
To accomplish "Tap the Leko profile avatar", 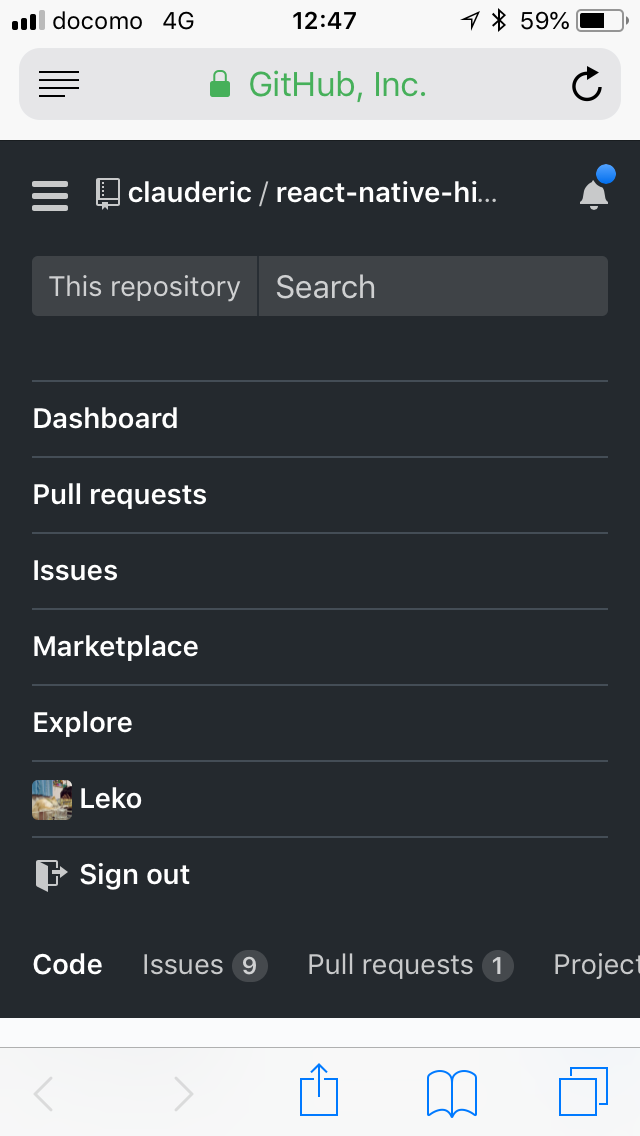I will 52,800.
